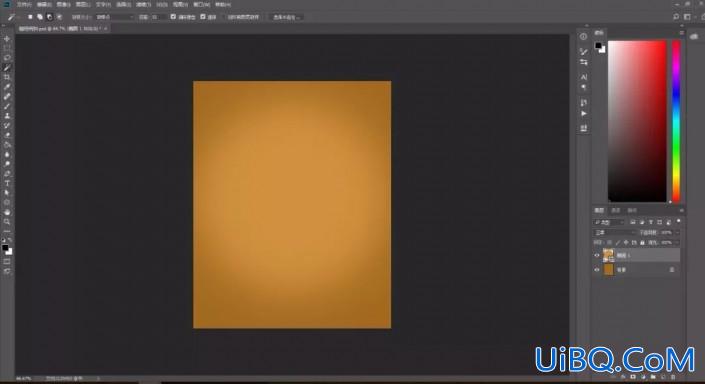Choose Add to Selection mode in options bar

click(40, 17)
